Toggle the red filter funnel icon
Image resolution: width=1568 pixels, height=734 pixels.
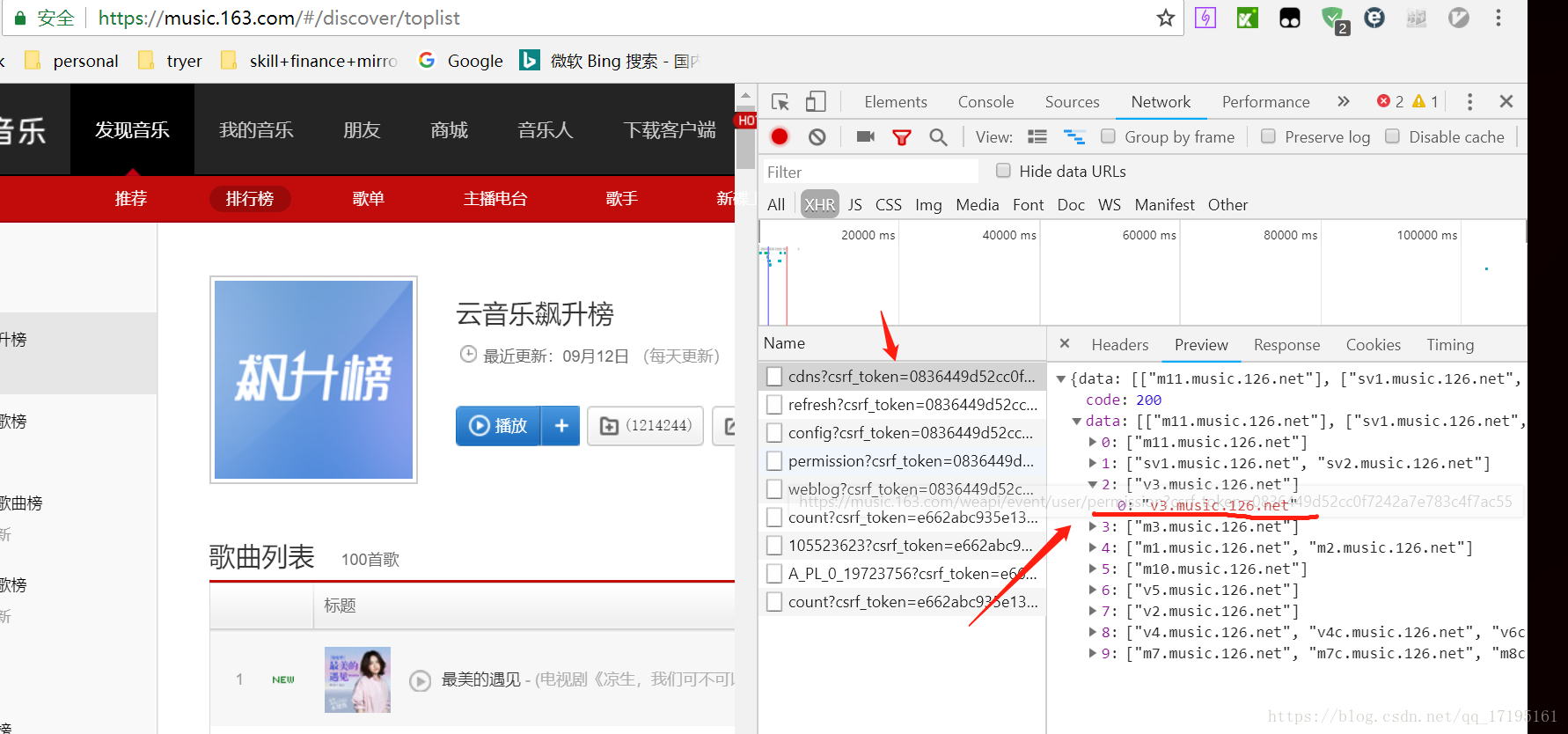pyautogui.click(x=902, y=136)
